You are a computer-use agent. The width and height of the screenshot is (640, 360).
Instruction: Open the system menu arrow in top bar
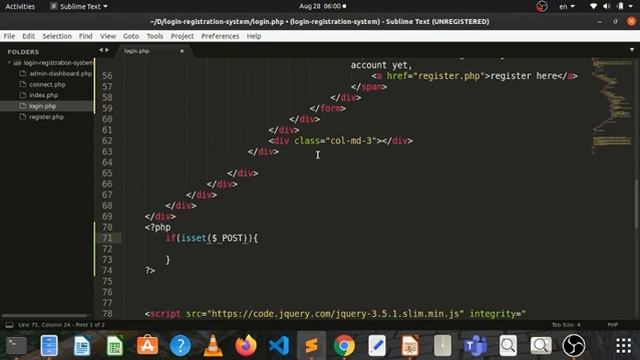point(631,6)
